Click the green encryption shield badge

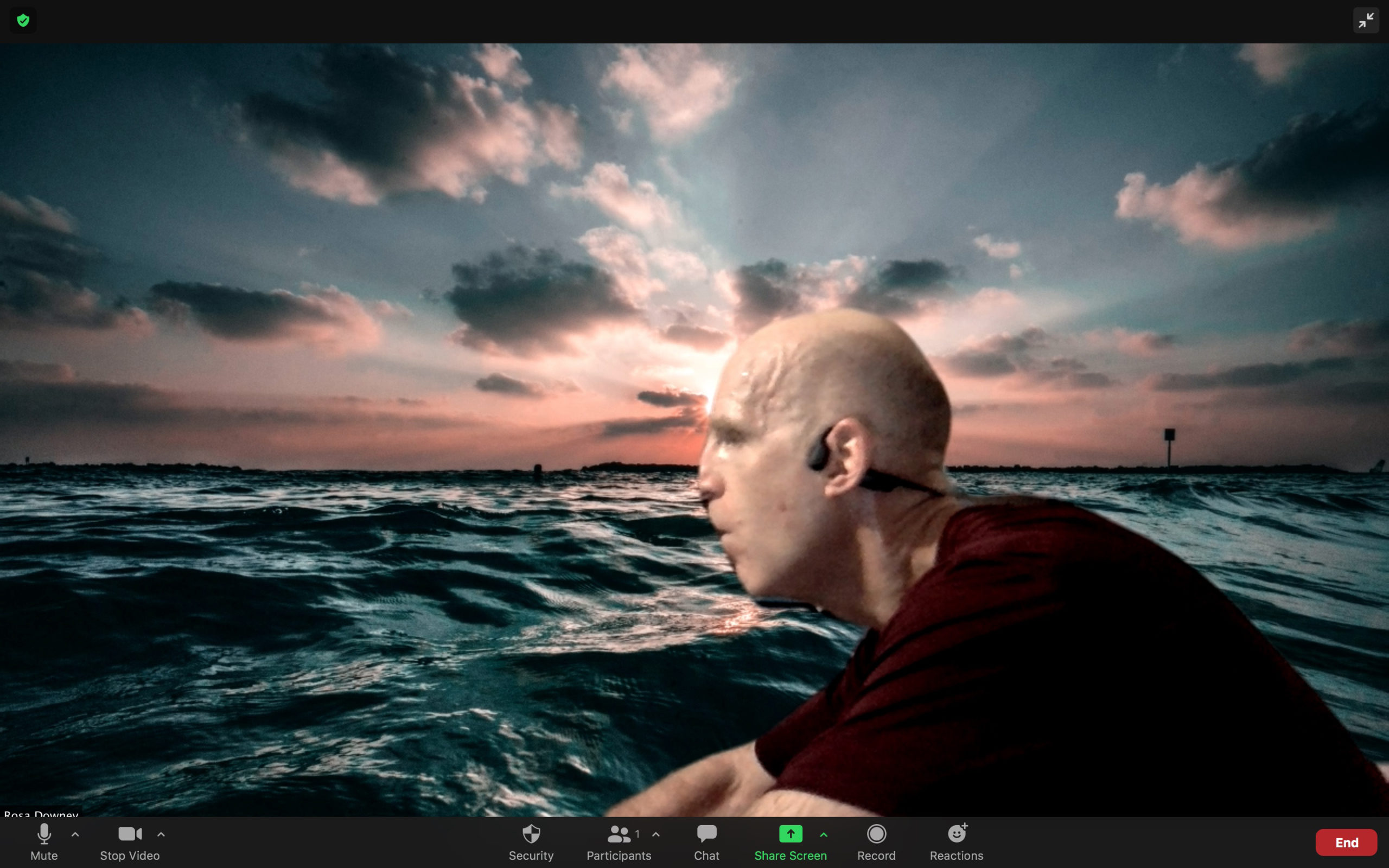[23, 20]
